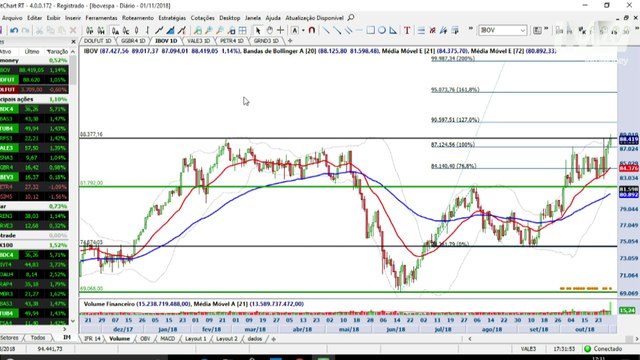Click the Fibonacci horizontal lines tool icon
640x360 pixels.
[x=421, y=31]
